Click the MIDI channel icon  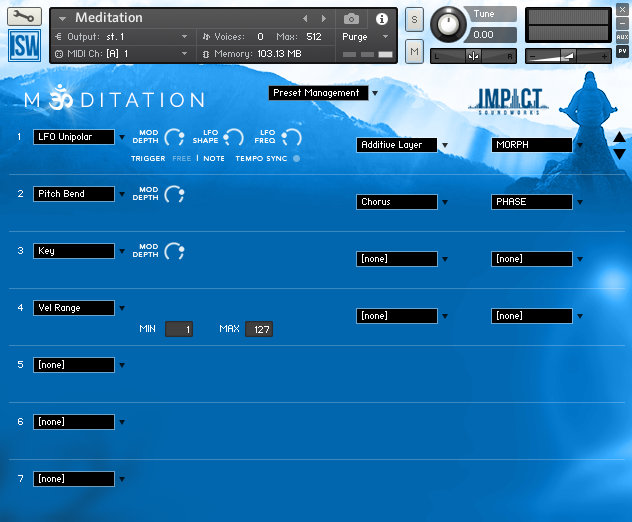tap(59, 54)
